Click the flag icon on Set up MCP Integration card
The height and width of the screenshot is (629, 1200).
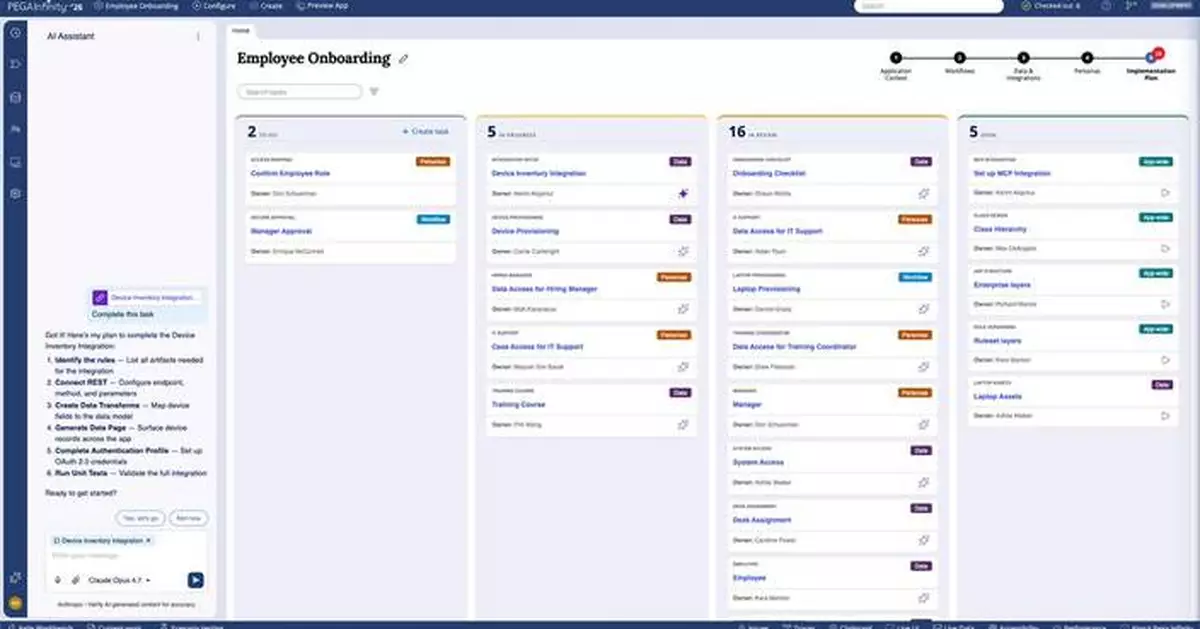click(1165, 192)
